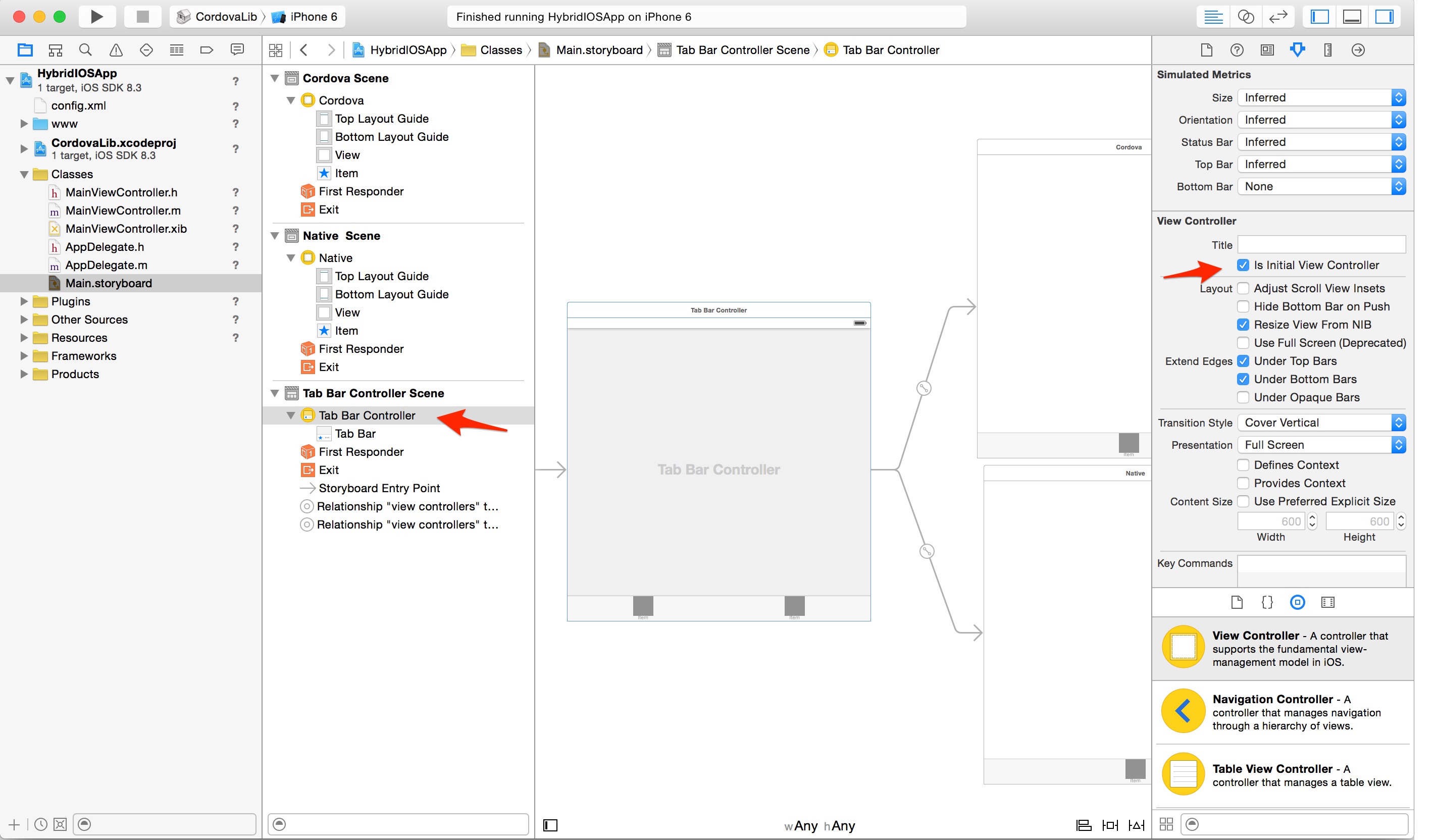Open the Quick Help inspector

[1236, 50]
